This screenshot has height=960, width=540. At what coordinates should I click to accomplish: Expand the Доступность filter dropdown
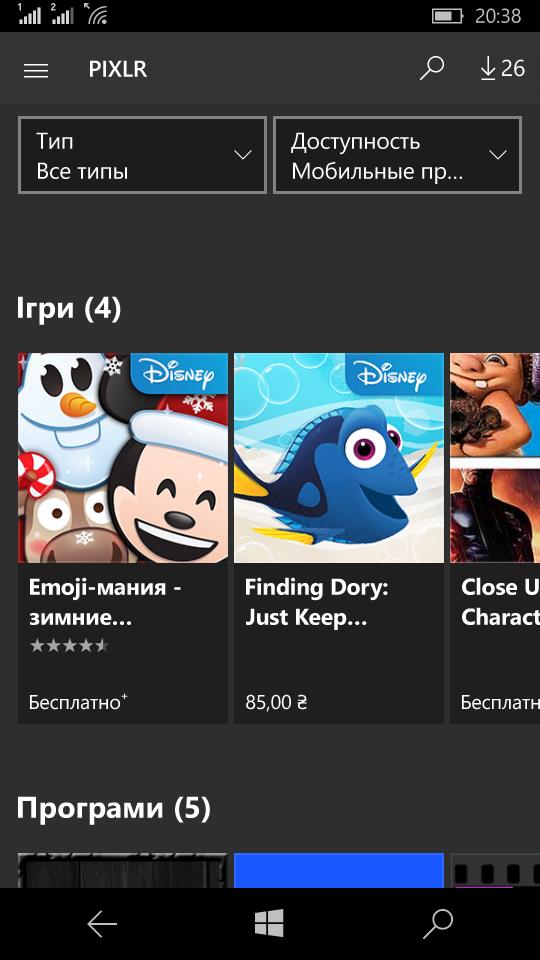coord(397,156)
